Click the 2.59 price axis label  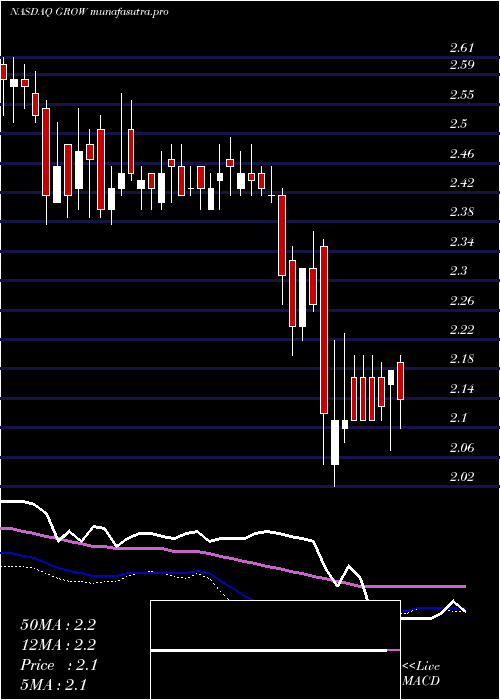pyautogui.click(x=462, y=65)
